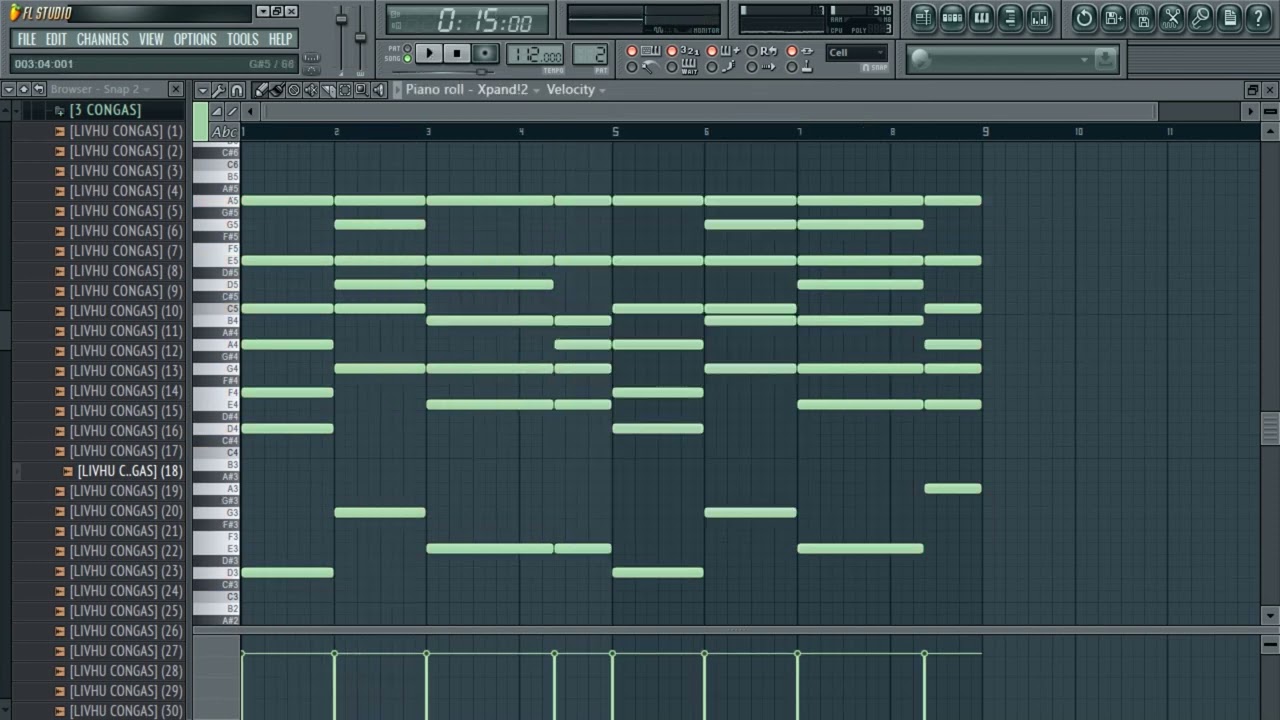Click the One-click recording microphone icon
The height and width of the screenshot is (720, 1280).
tap(1200, 18)
